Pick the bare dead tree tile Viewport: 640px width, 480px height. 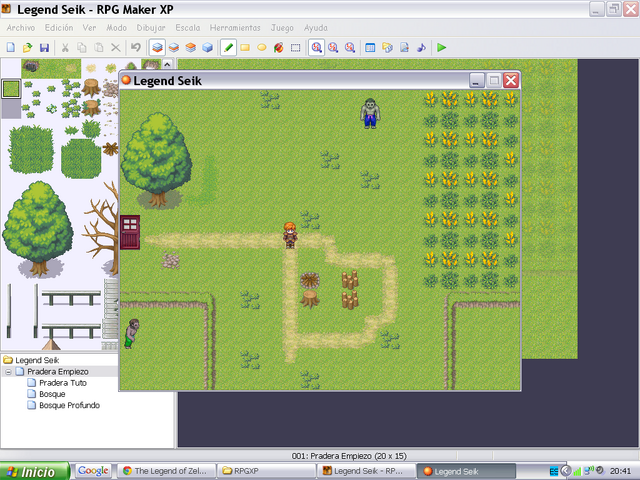click(x=102, y=227)
